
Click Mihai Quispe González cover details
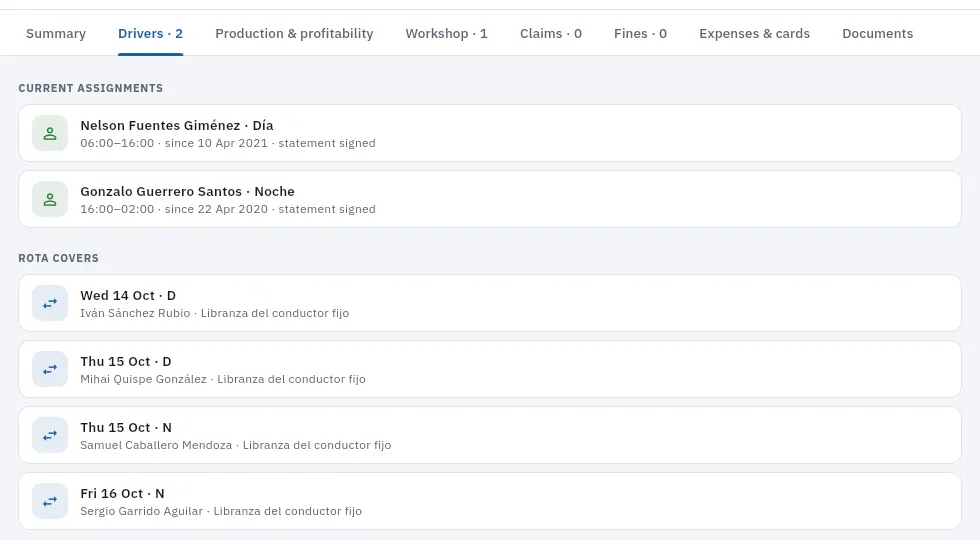pos(223,379)
